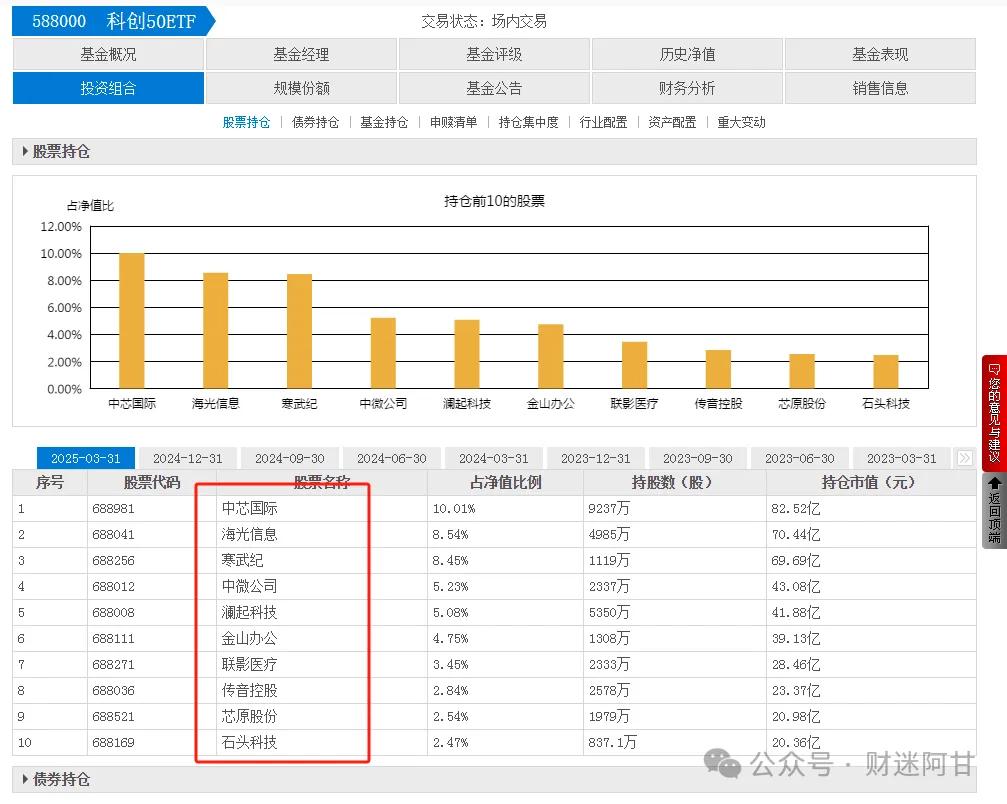Open the 行业配置 sub-menu
This screenshot has height=804, width=1007.
point(603,121)
